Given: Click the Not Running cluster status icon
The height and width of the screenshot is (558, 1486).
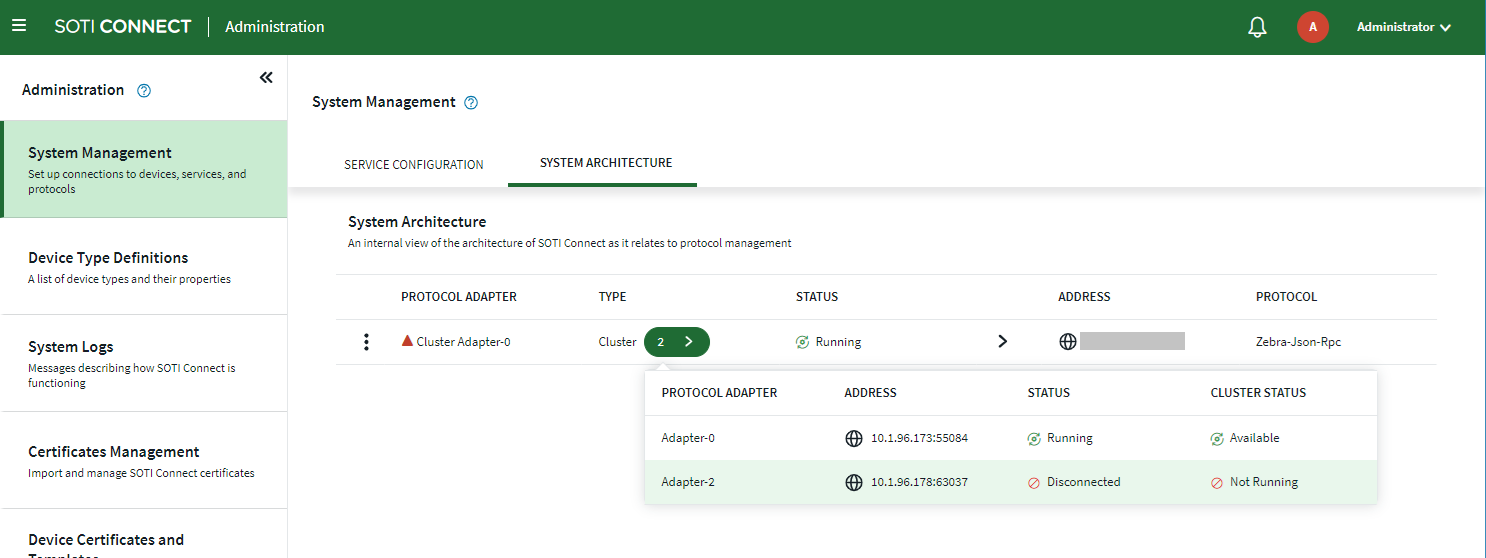Looking at the screenshot, I should tap(1217, 482).
